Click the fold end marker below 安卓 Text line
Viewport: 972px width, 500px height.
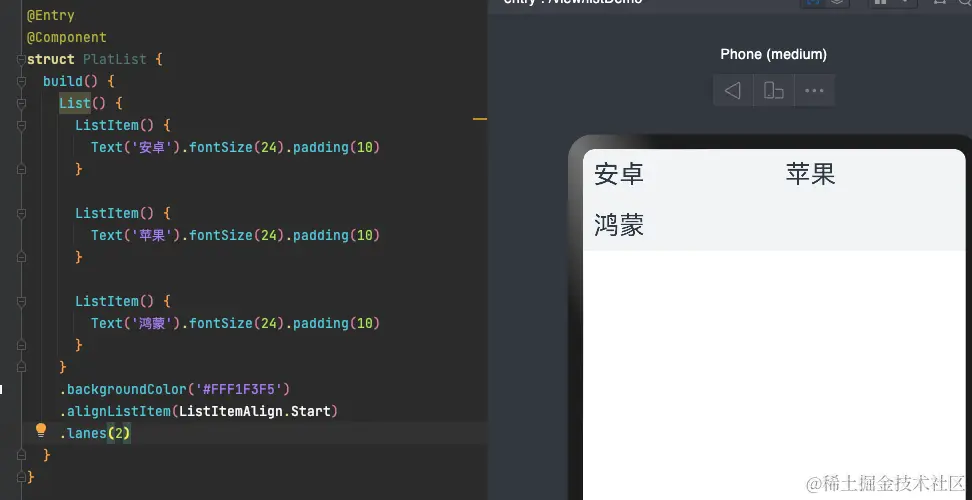click(21, 169)
